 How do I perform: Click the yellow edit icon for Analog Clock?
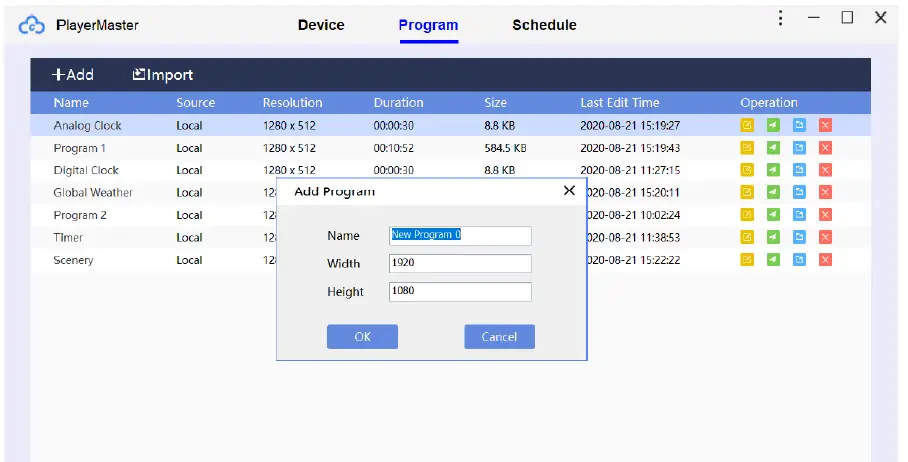point(747,125)
